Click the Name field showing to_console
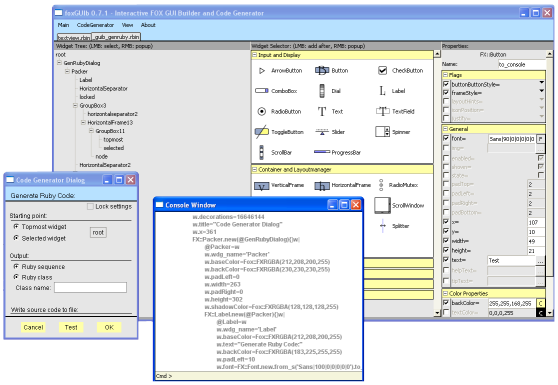 (522, 64)
